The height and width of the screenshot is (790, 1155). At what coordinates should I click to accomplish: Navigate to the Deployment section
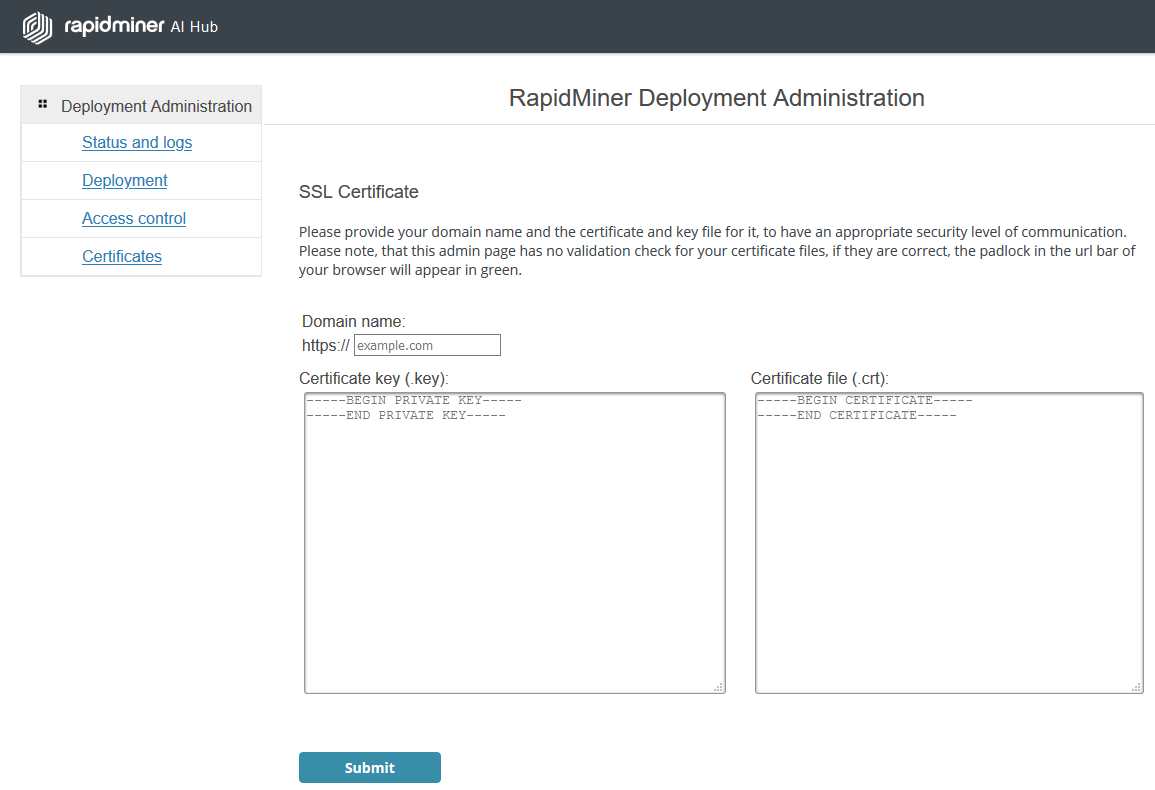tap(124, 180)
